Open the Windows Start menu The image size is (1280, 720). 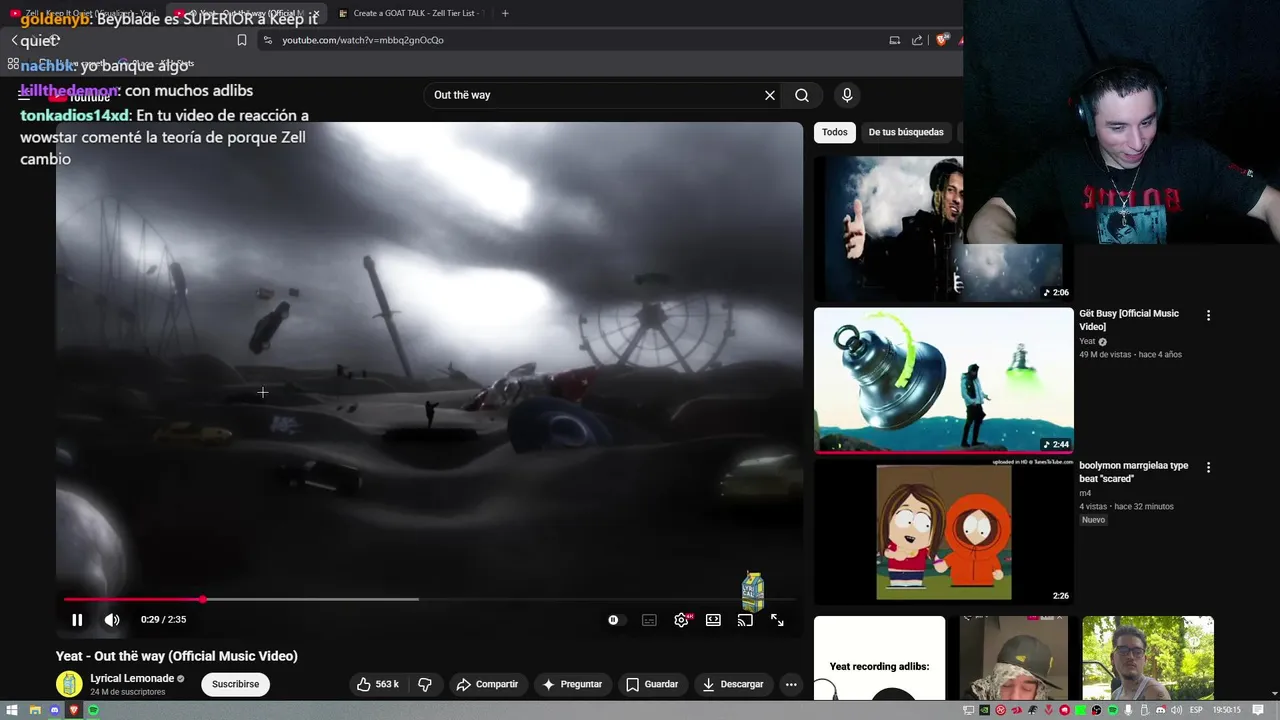[12, 710]
